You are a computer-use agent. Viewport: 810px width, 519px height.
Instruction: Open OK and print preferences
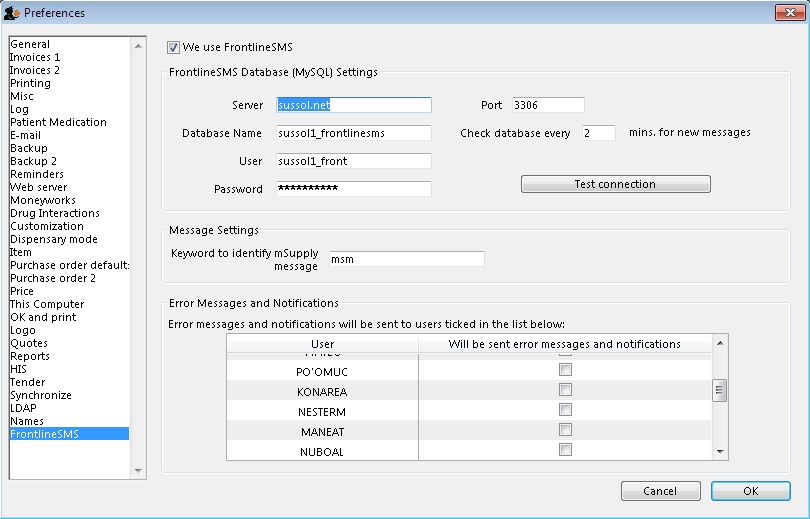click(69, 317)
